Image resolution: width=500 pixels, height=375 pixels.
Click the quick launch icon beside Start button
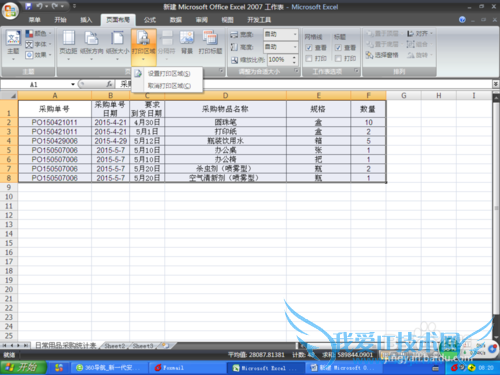click(59, 368)
